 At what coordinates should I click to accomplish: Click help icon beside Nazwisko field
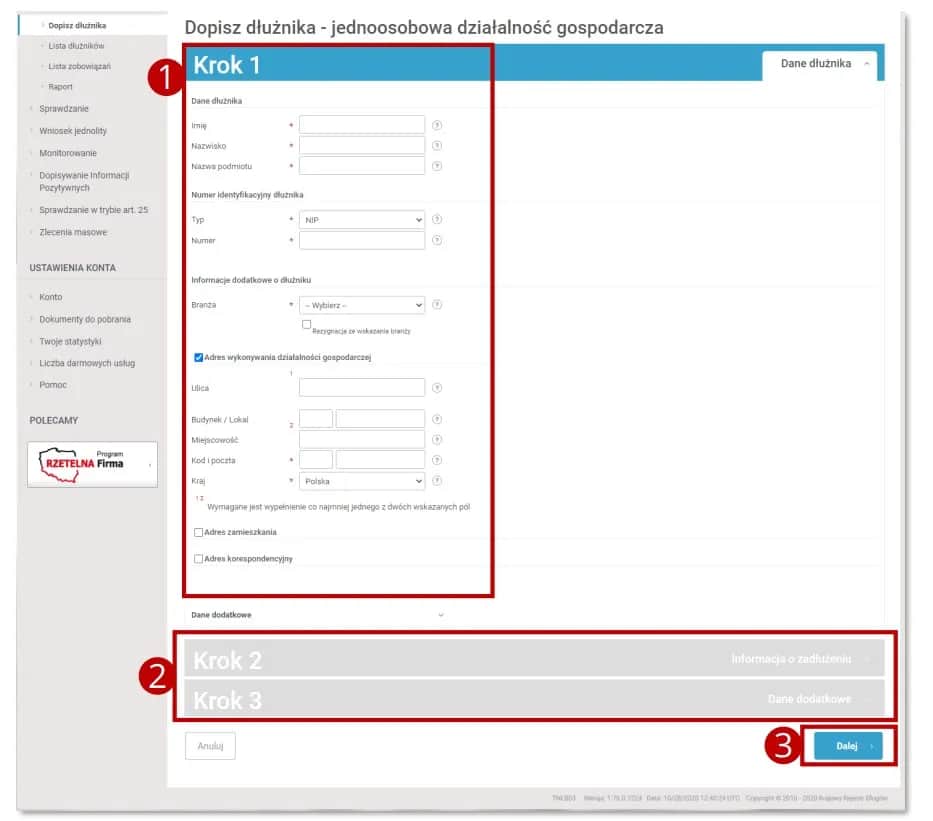(x=437, y=146)
